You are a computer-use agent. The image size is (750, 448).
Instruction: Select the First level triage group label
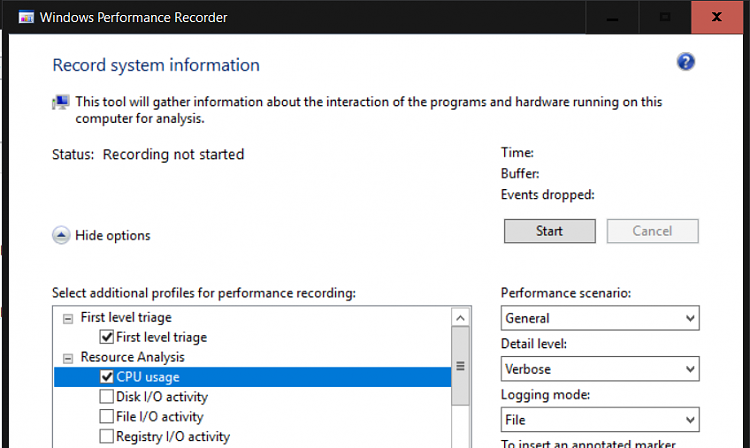pos(126,317)
